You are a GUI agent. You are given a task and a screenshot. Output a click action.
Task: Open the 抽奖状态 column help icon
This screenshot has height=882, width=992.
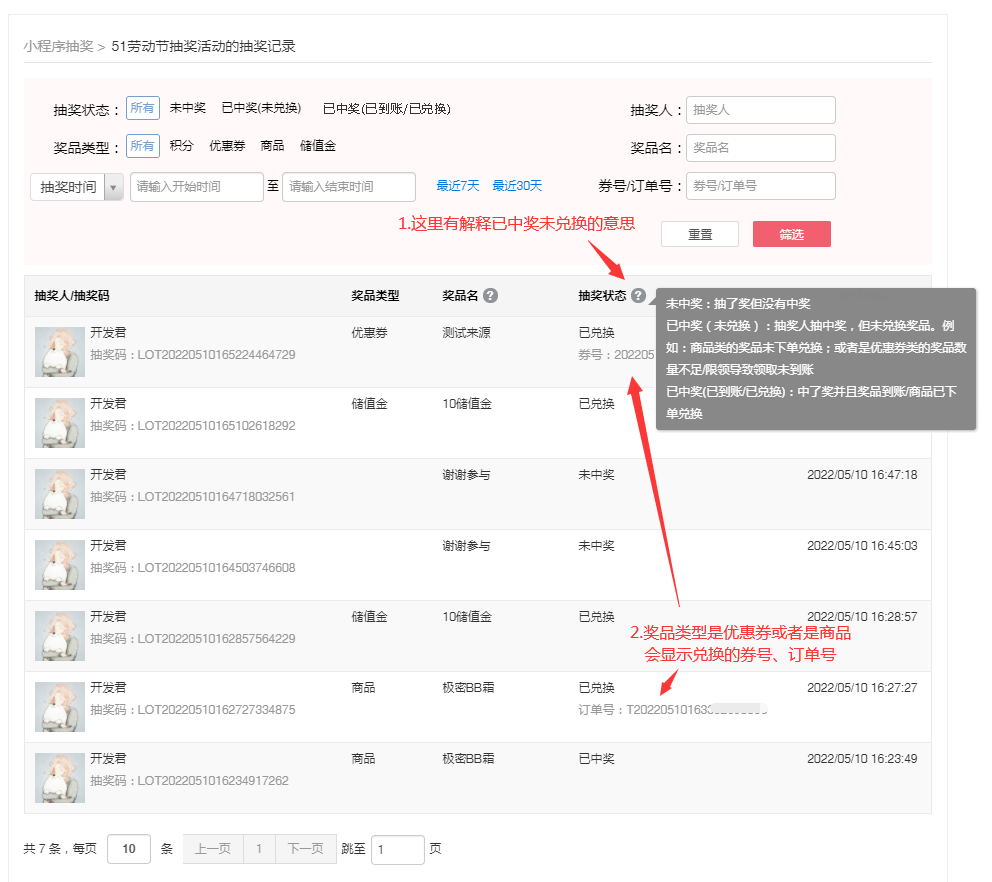tap(640, 296)
